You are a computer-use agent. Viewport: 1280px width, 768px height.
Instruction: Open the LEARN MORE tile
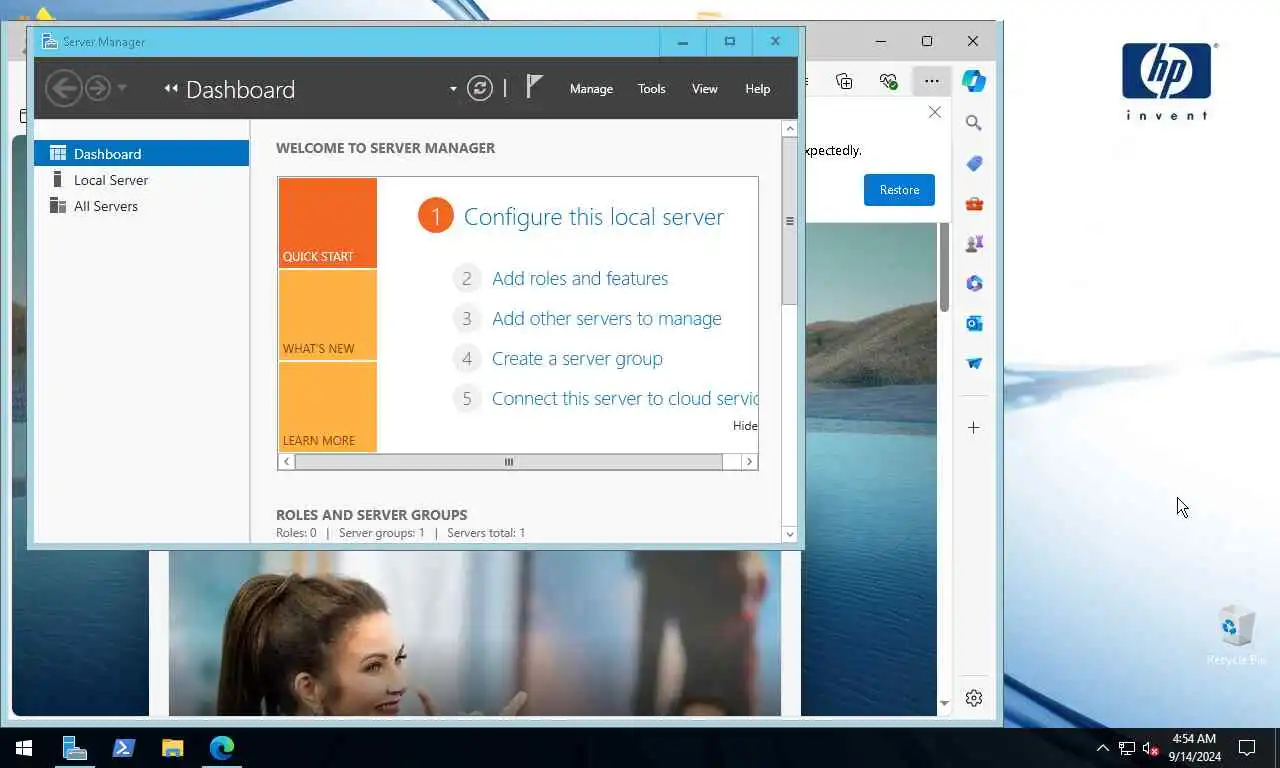(328, 407)
